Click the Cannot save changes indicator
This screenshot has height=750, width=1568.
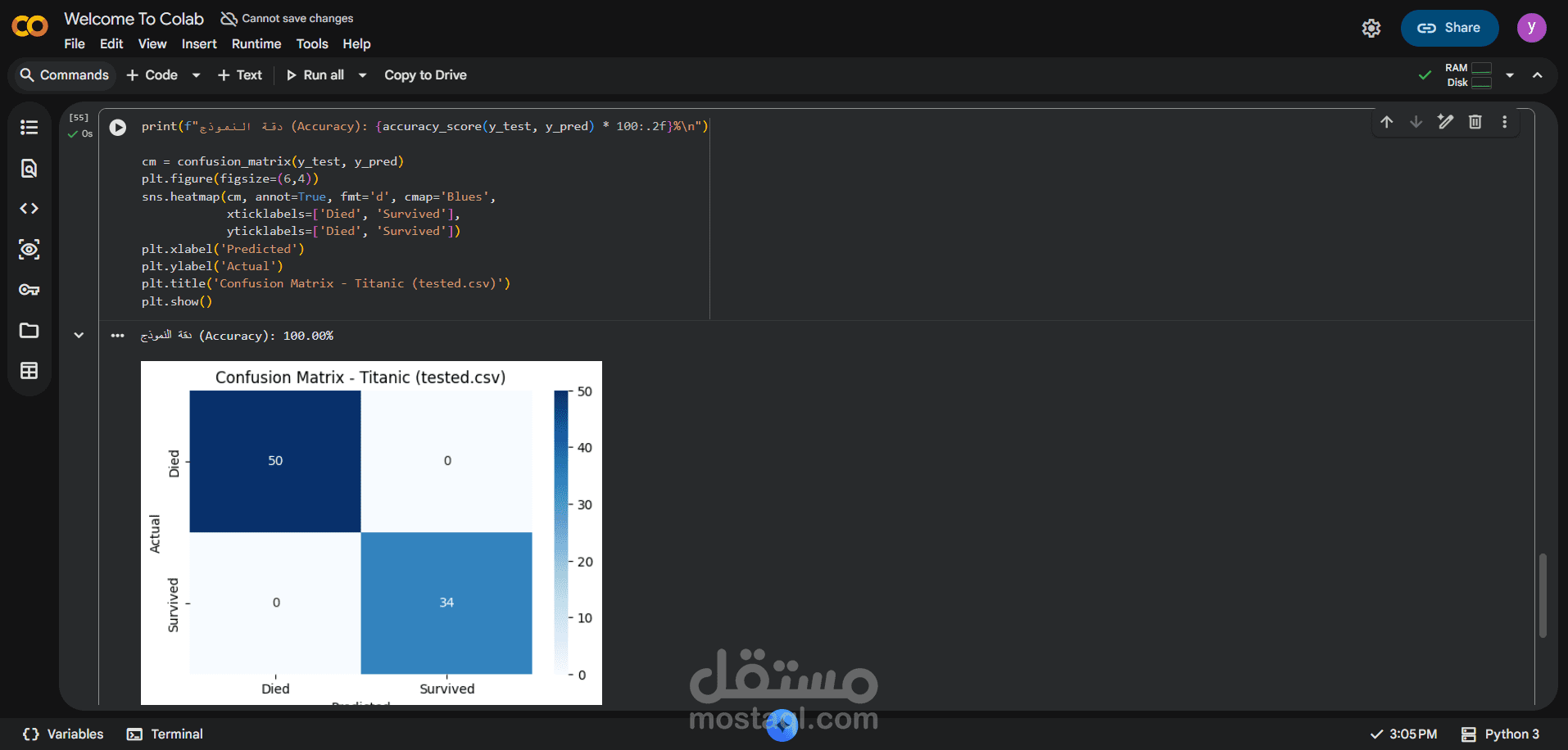point(288,18)
